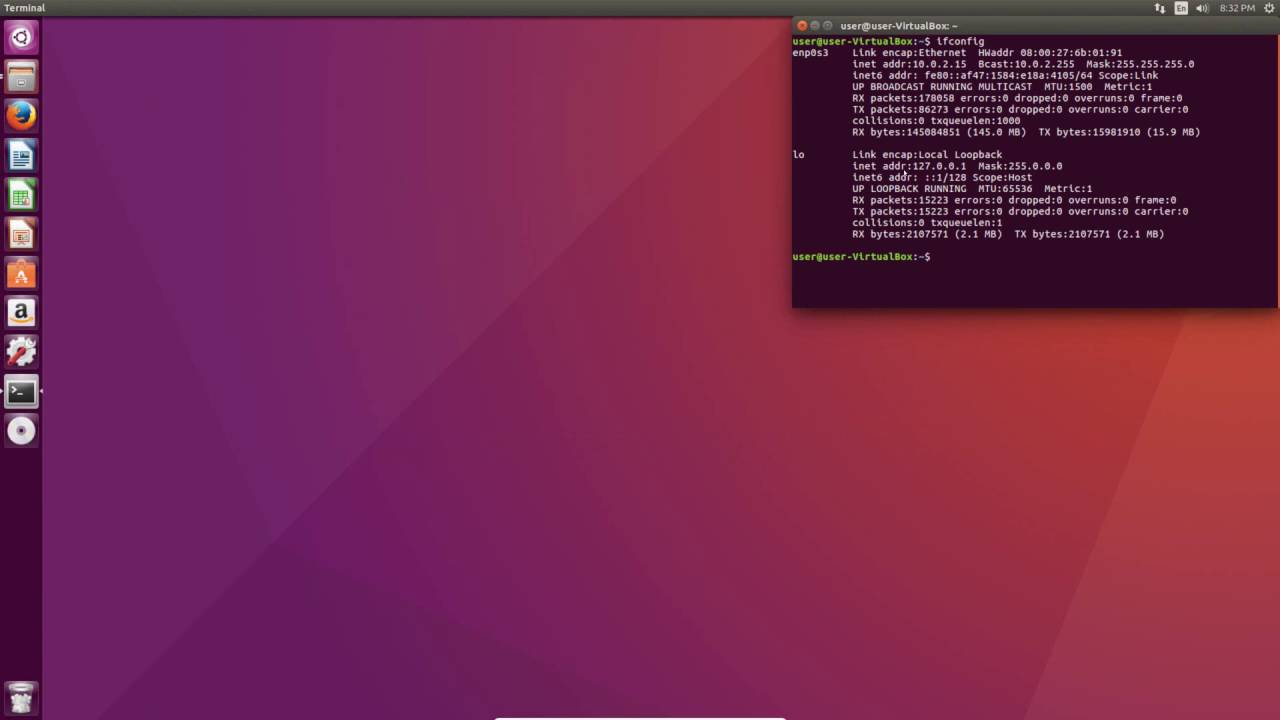Image resolution: width=1280 pixels, height=720 pixels.
Task: Open Ubuntu Software center icon
Action: 21,274
